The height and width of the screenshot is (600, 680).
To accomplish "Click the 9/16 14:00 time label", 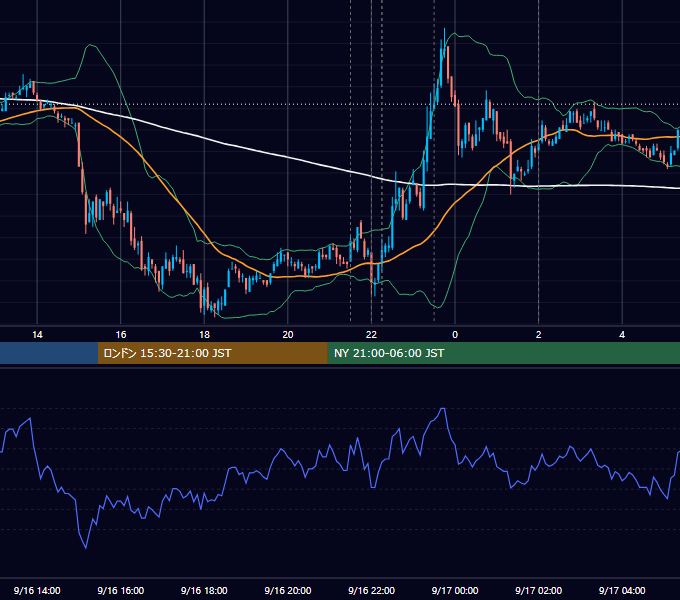I will pos(37,590).
